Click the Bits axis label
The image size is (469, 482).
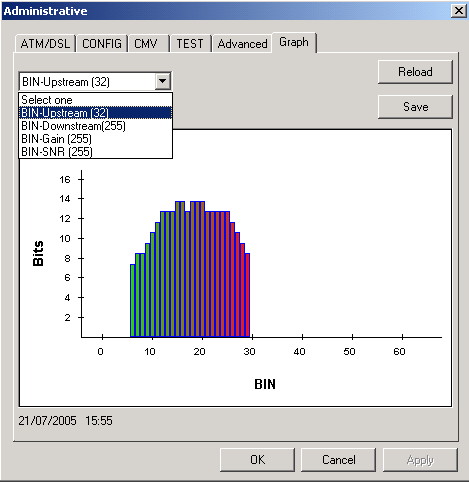(38, 253)
